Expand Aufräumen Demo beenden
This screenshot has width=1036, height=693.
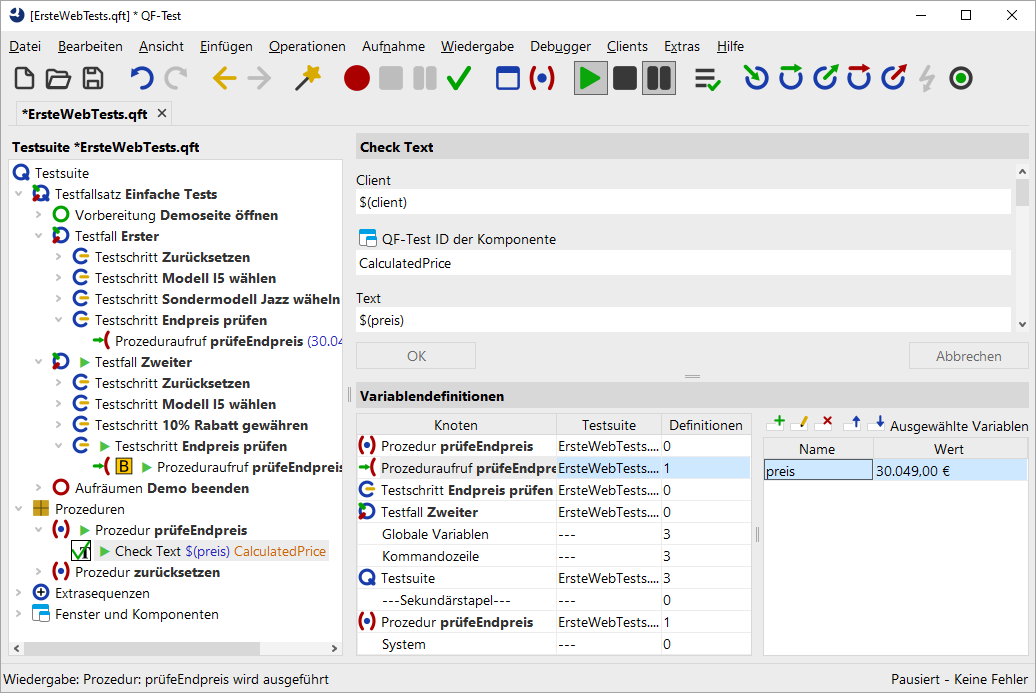(x=38, y=488)
